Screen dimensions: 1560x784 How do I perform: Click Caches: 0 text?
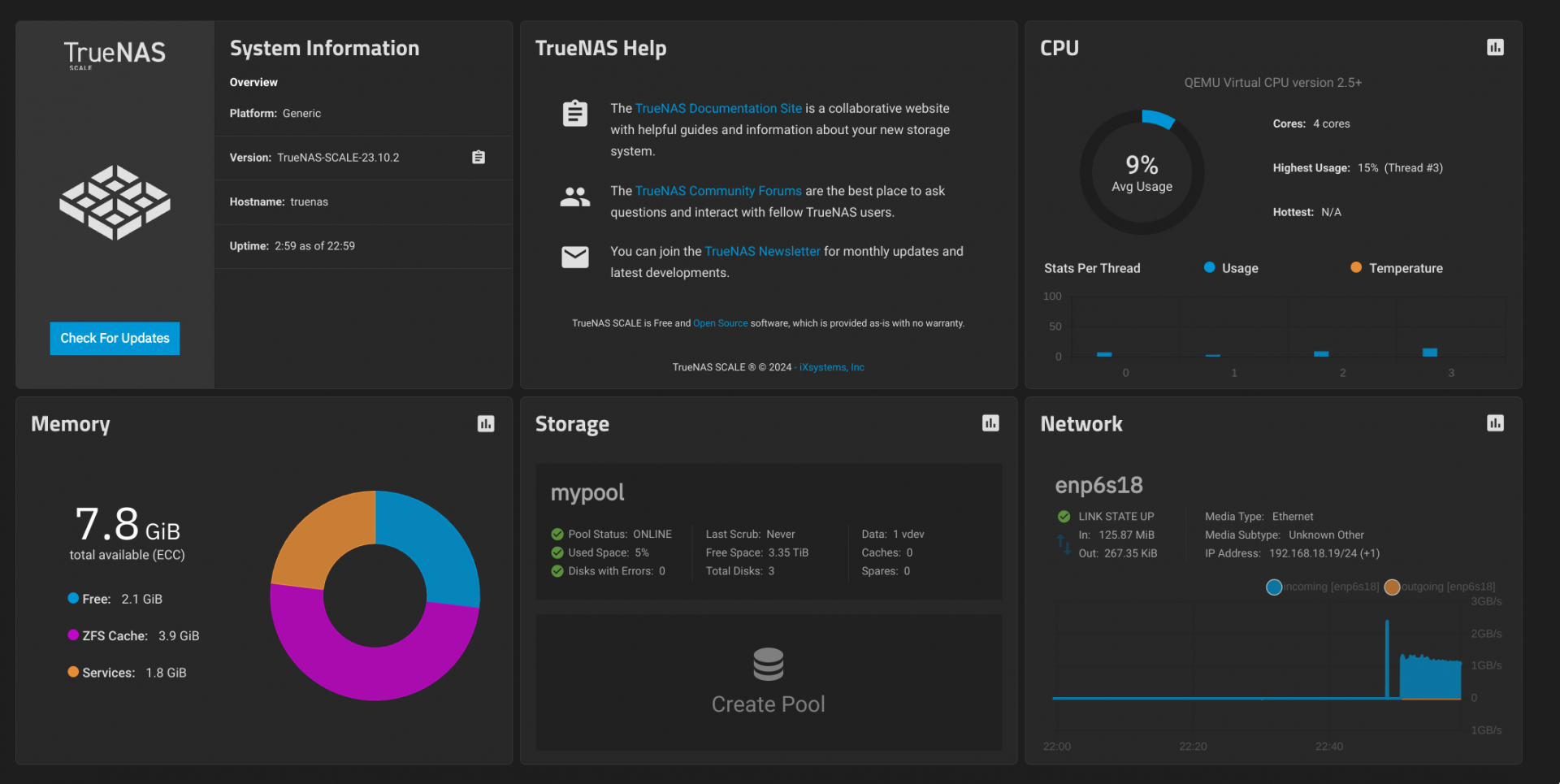tap(886, 552)
